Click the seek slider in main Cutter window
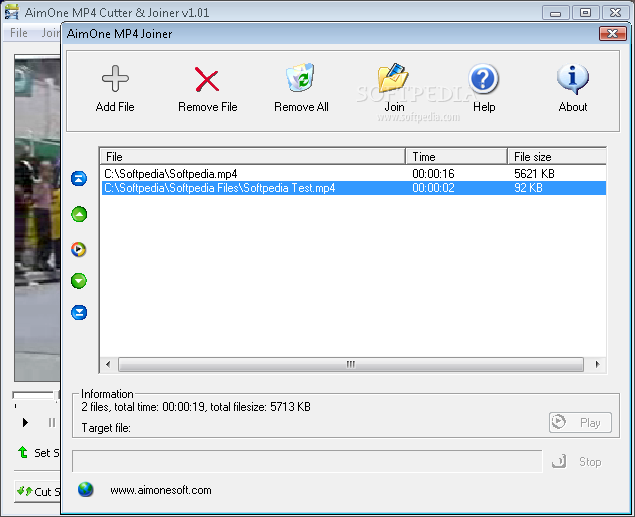This screenshot has height=517, width=635. click(36, 395)
